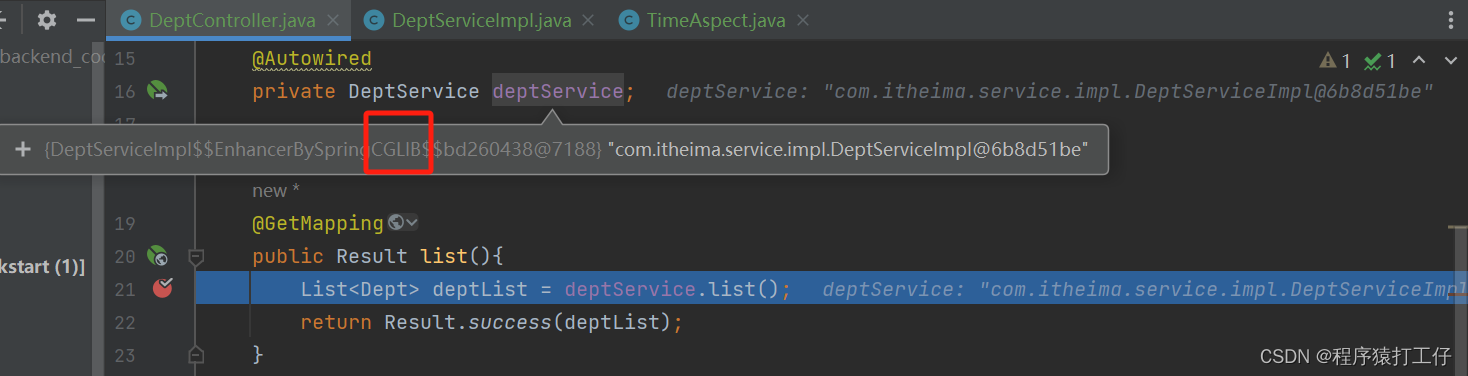This screenshot has height=376, width=1468.
Task: Switch to DeptServiceImpl.java tab
Action: [481, 20]
